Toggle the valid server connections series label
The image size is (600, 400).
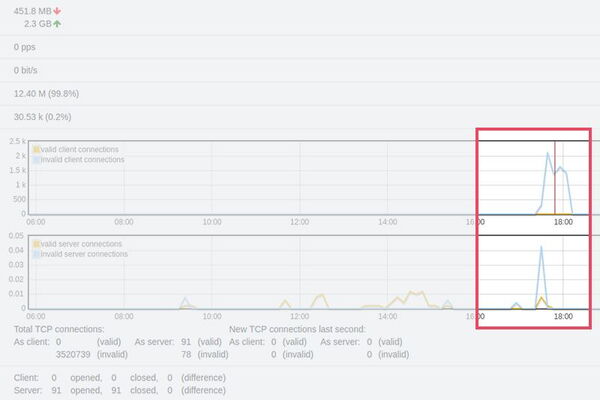[x=82, y=244]
